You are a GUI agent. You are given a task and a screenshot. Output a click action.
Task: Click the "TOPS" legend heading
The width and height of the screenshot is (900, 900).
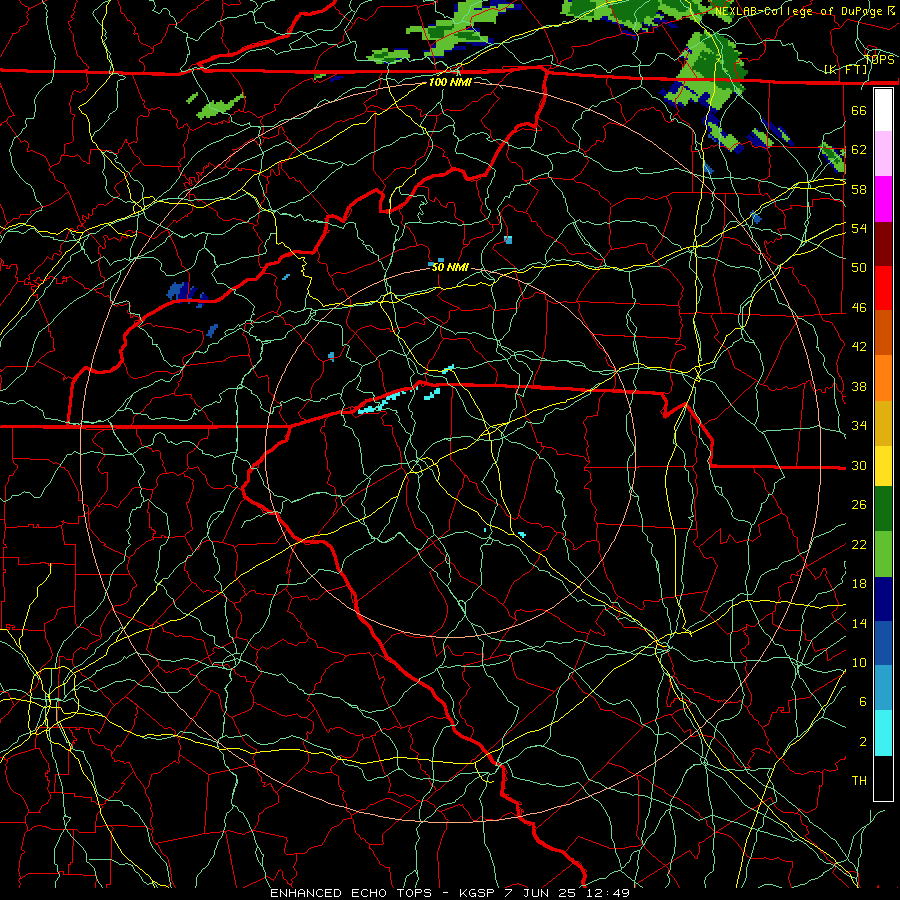point(880,59)
